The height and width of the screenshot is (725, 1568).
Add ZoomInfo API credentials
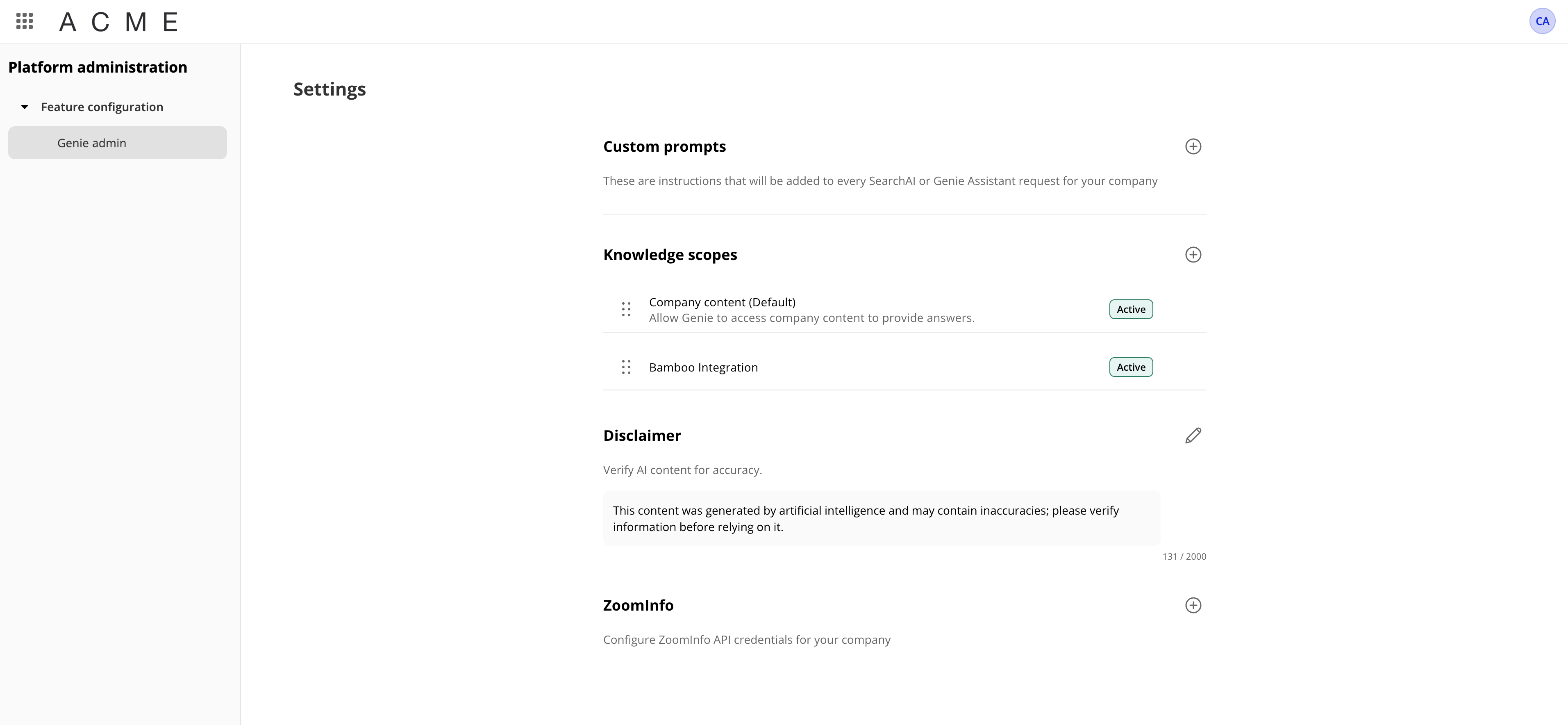click(x=1193, y=605)
